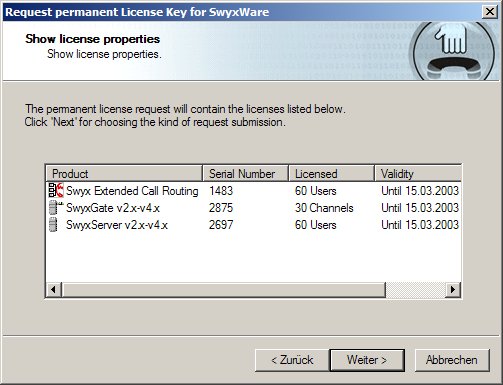Click serial number 2697

tap(221, 225)
